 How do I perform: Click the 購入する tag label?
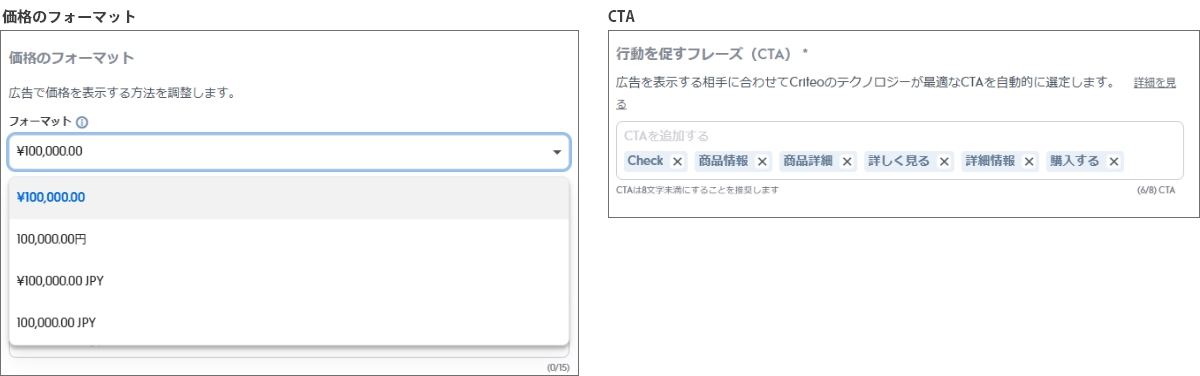(1074, 161)
